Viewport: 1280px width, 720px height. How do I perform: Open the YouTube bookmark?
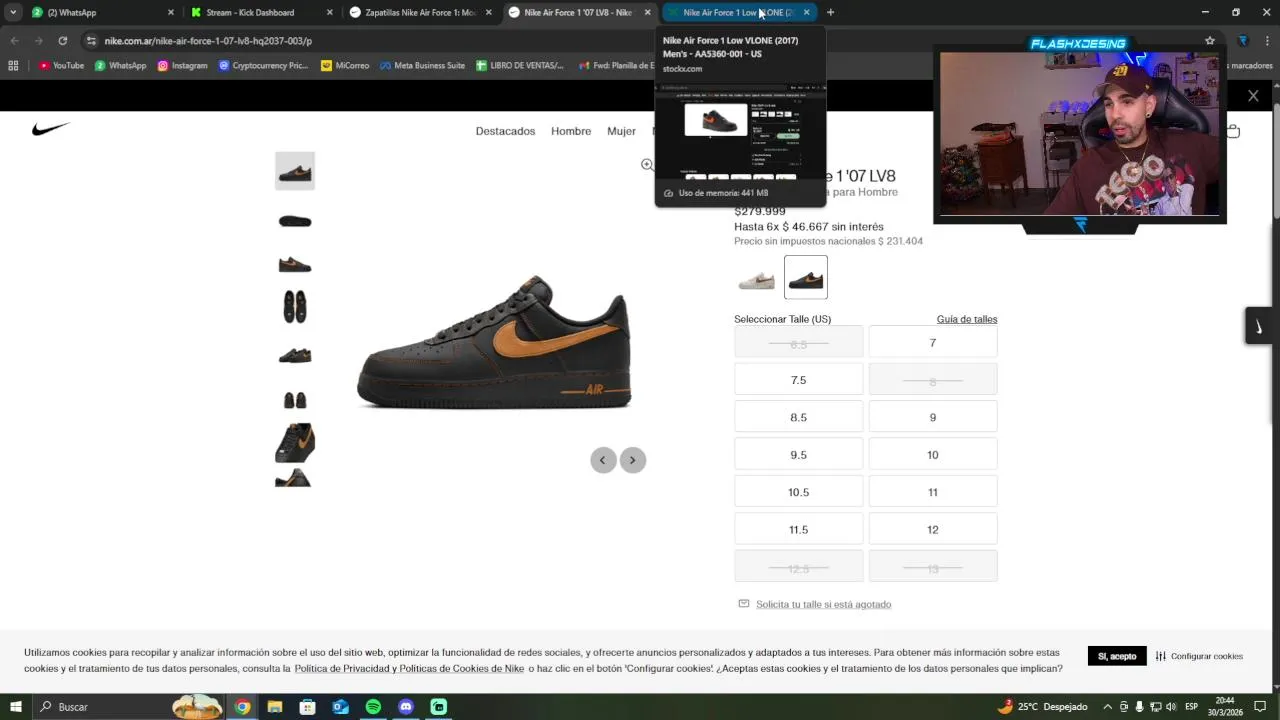[61, 66]
